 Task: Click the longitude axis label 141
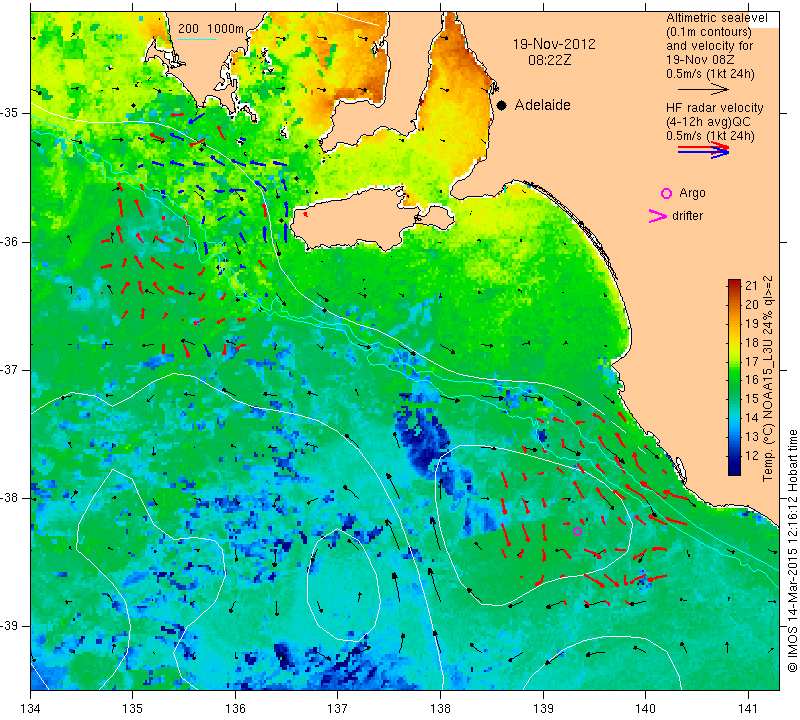(x=748, y=709)
